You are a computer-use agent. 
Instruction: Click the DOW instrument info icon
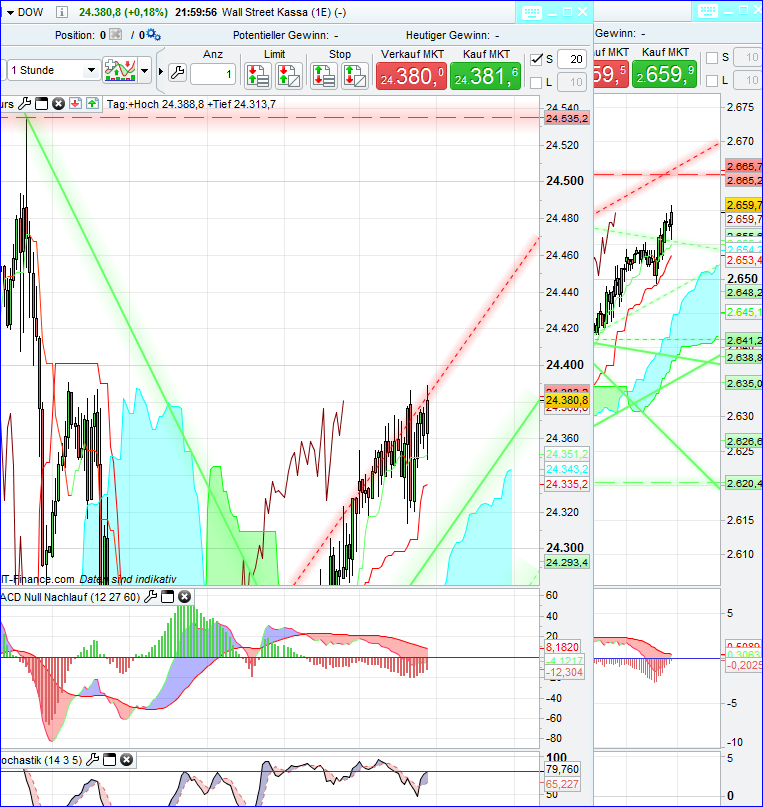[x=62, y=12]
